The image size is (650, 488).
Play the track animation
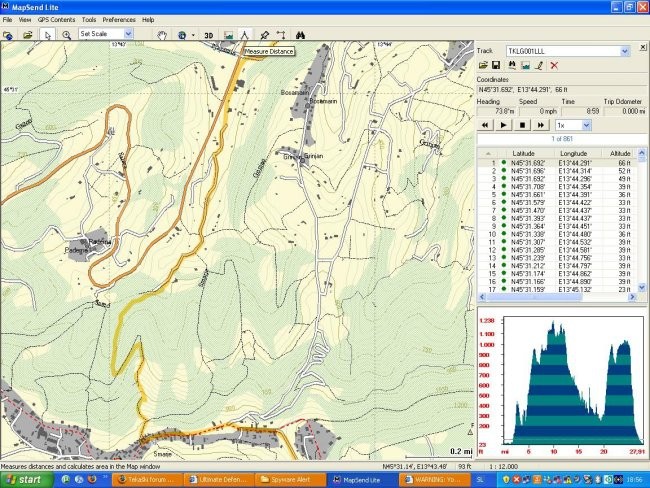(504, 125)
